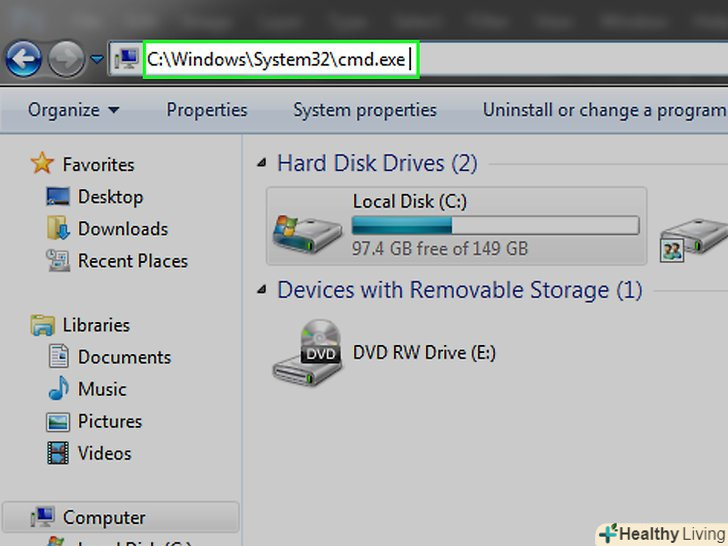Click the Videos library film icon
Image resolution: width=728 pixels, height=546 pixels.
coord(59,453)
